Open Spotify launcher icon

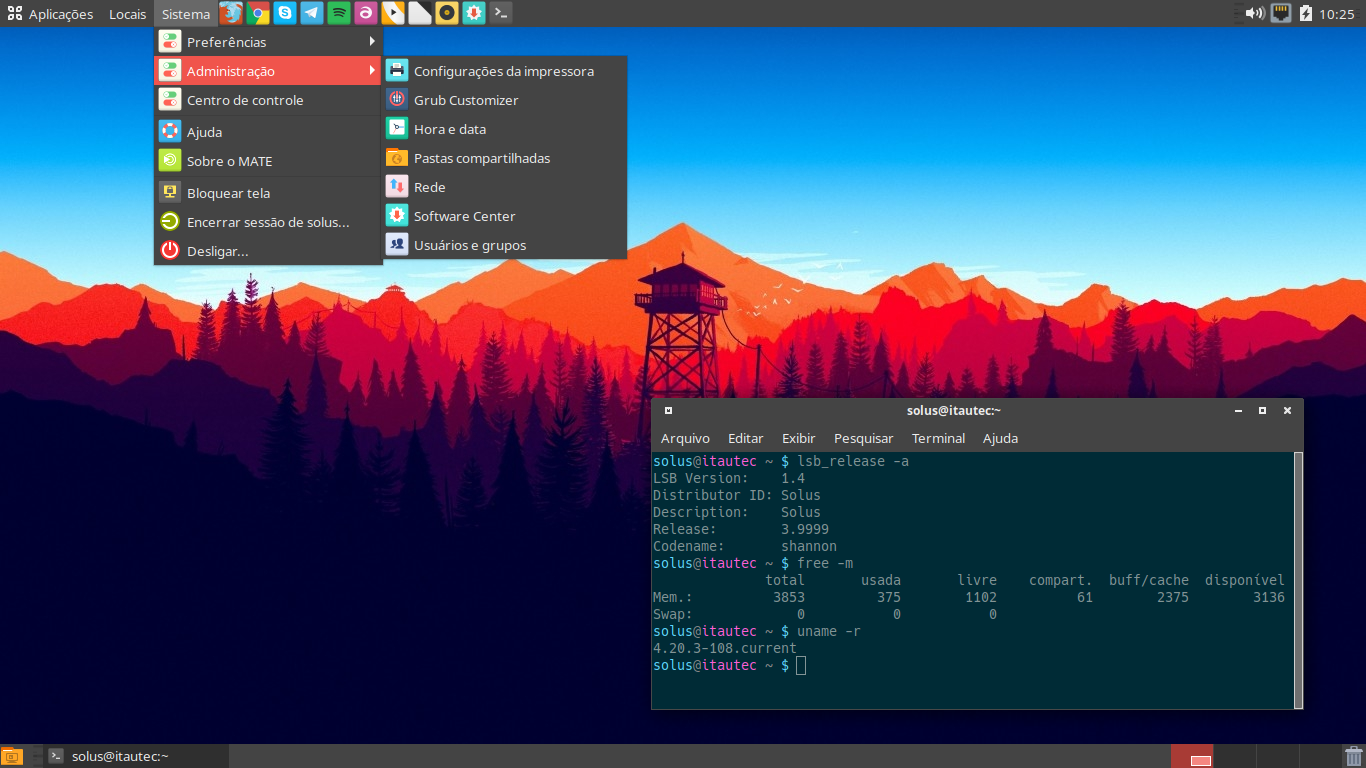339,14
